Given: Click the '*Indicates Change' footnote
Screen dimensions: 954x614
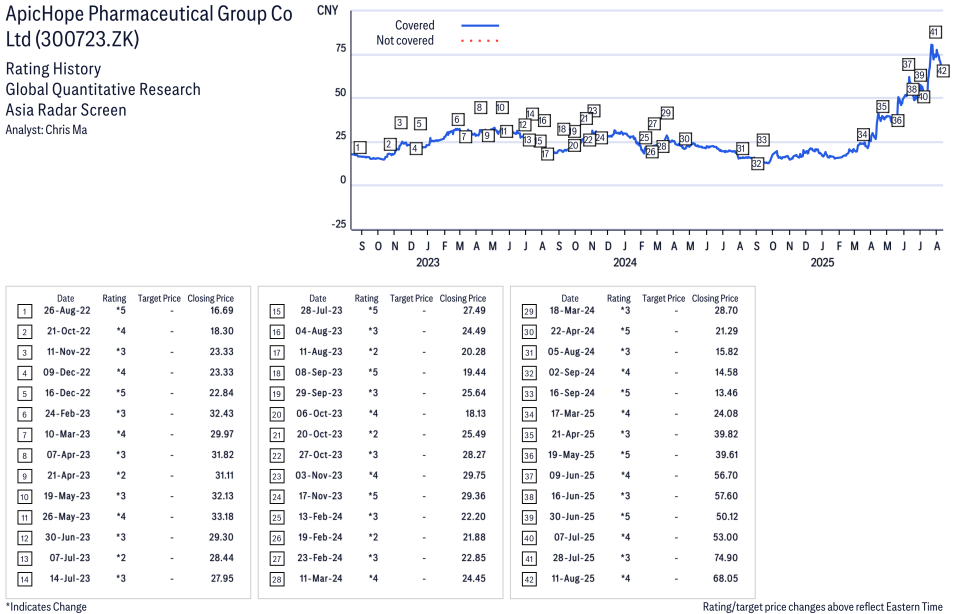Looking at the screenshot, I should (46, 607).
